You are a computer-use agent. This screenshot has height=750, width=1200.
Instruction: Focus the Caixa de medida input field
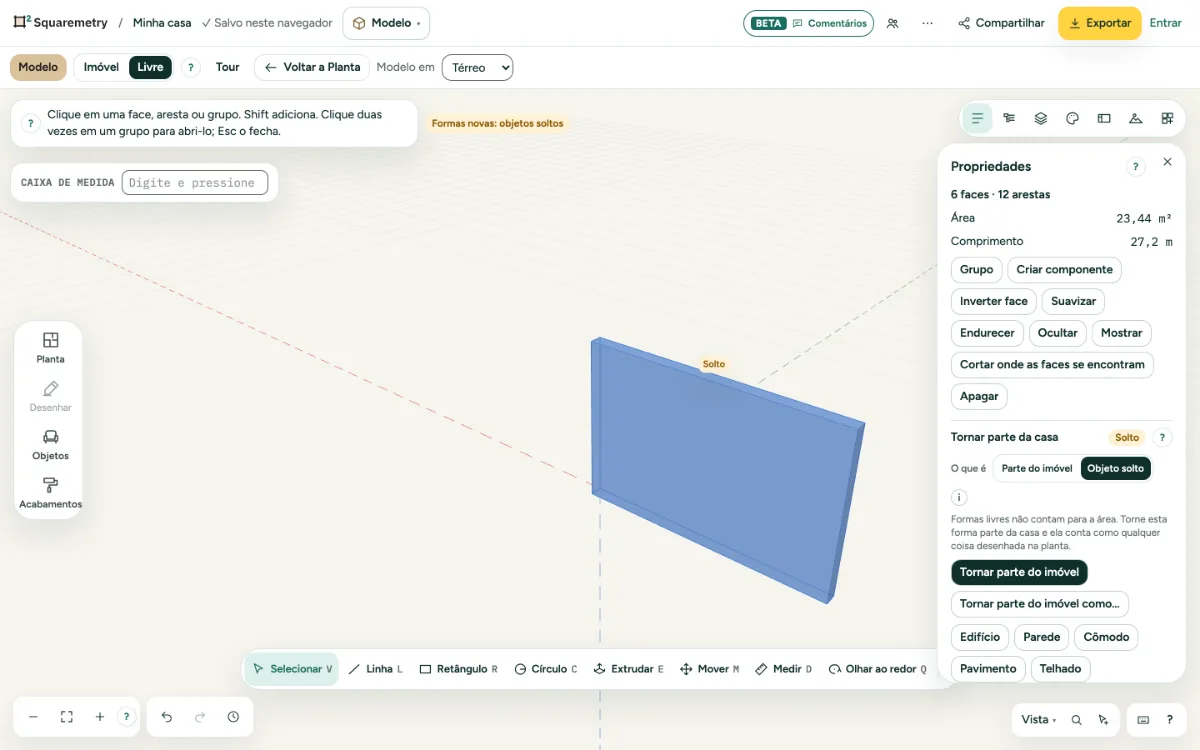[195, 182]
